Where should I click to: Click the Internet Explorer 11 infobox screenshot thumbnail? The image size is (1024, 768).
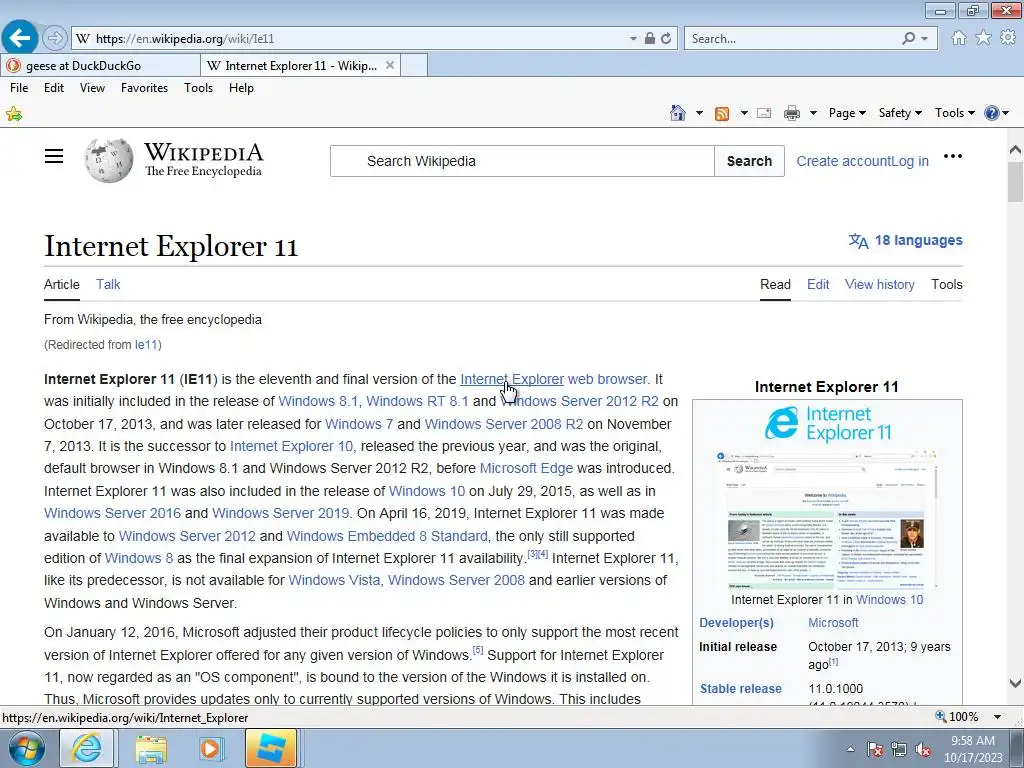pyautogui.click(x=827, y=519)
